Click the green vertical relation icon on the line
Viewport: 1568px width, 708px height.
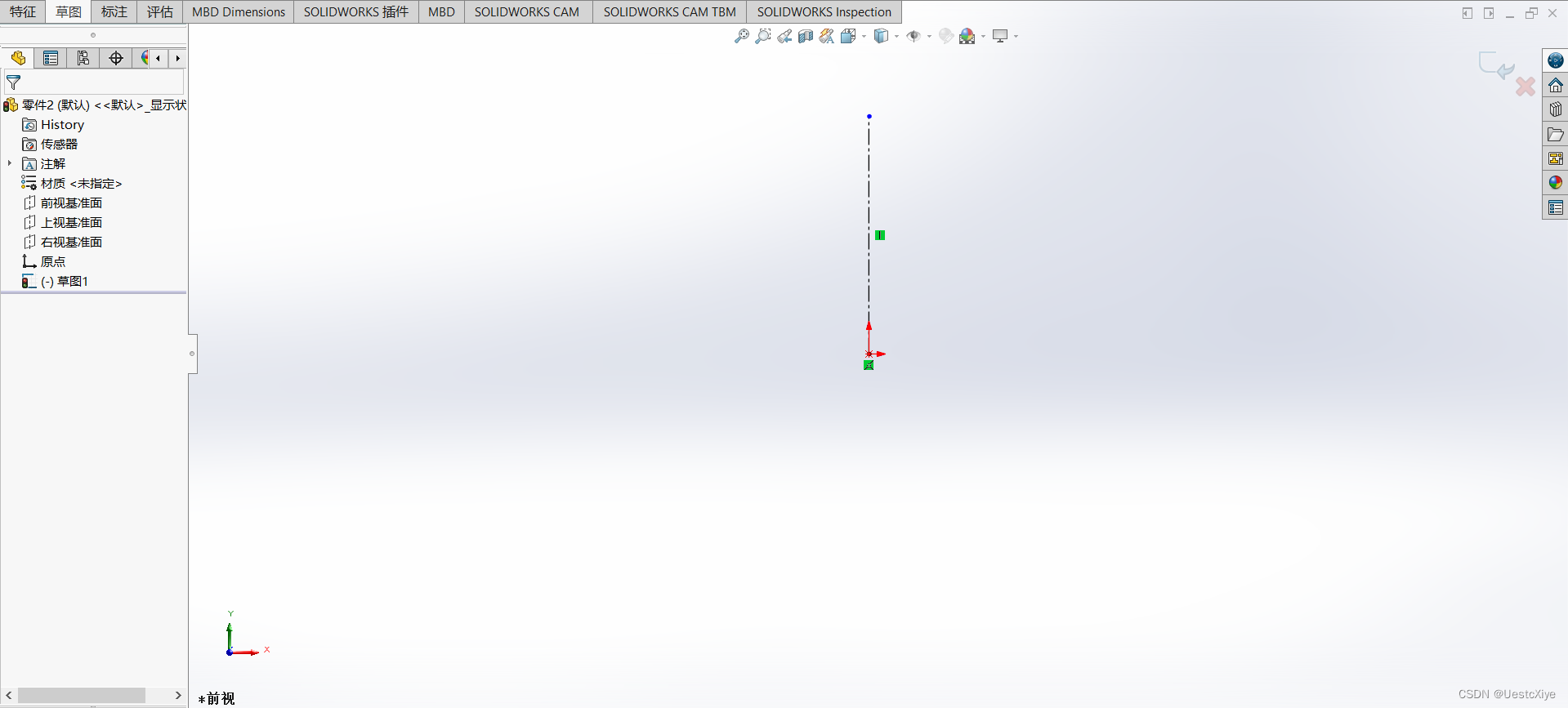880,235
